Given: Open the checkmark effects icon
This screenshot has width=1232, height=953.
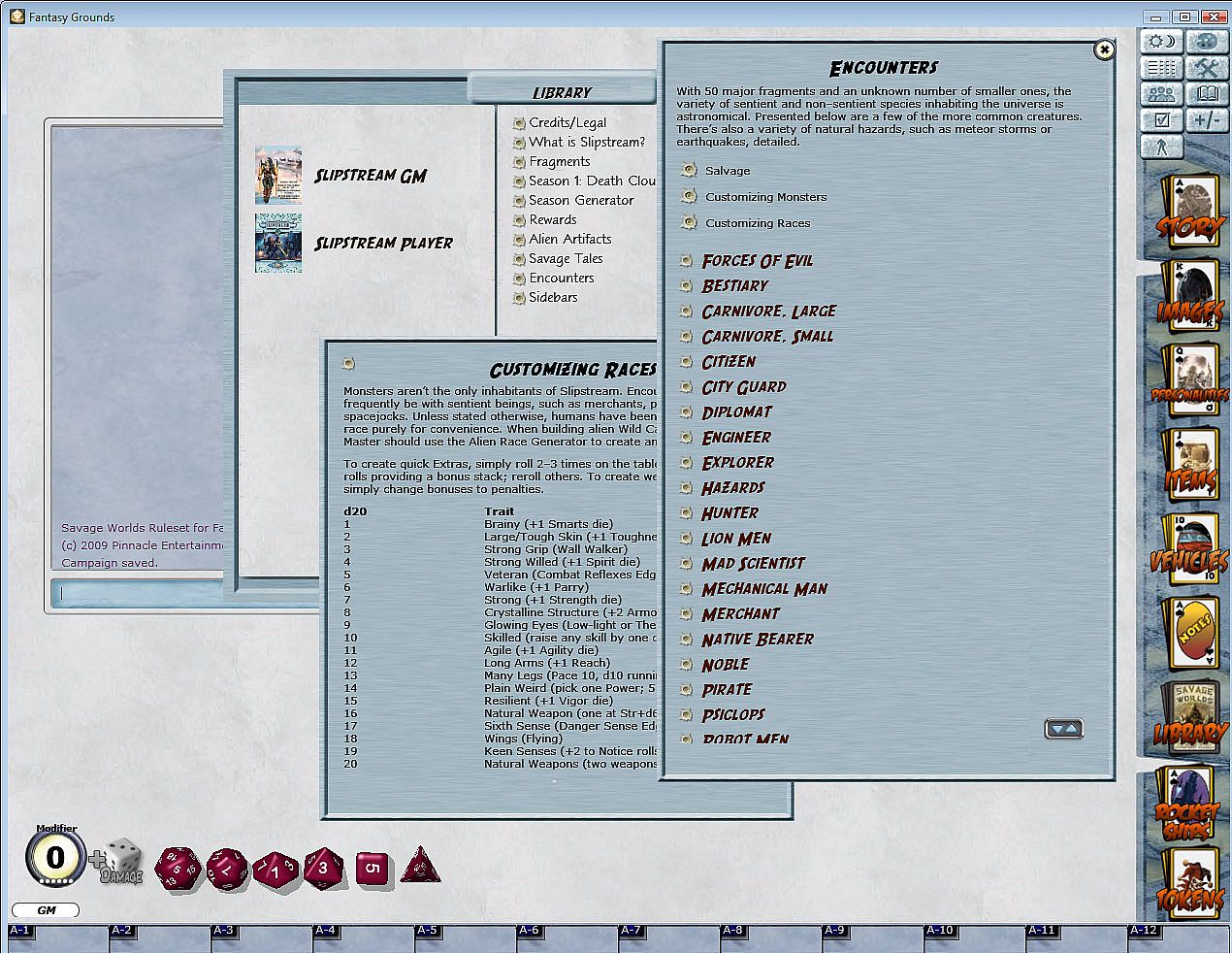Looking at the screenshot, I should pyautogui.click(x=1162, y=120).
